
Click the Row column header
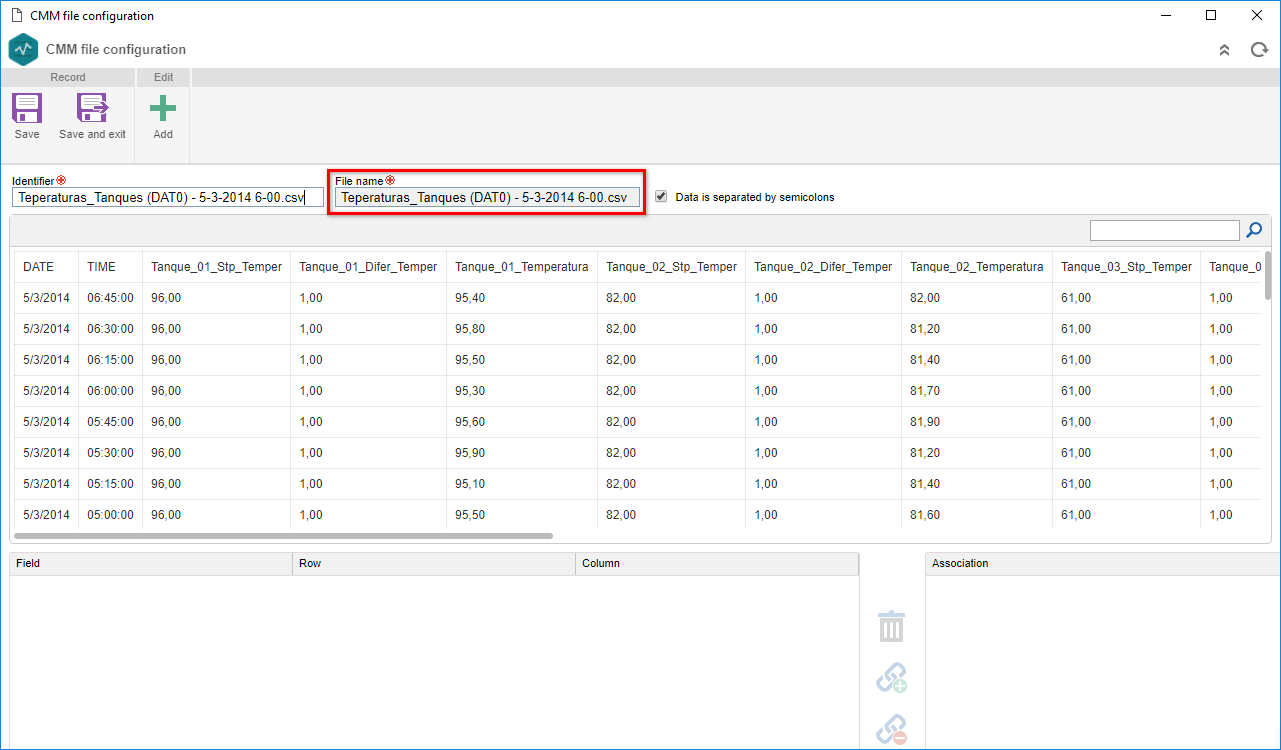(x=434, y=563)
